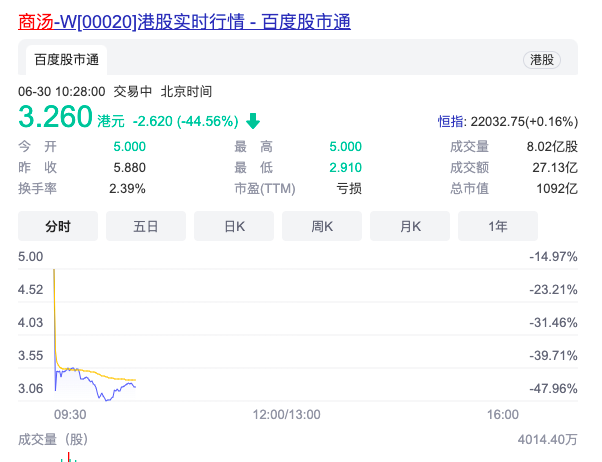Click the 港股 tag button

(x=542, y=60)
